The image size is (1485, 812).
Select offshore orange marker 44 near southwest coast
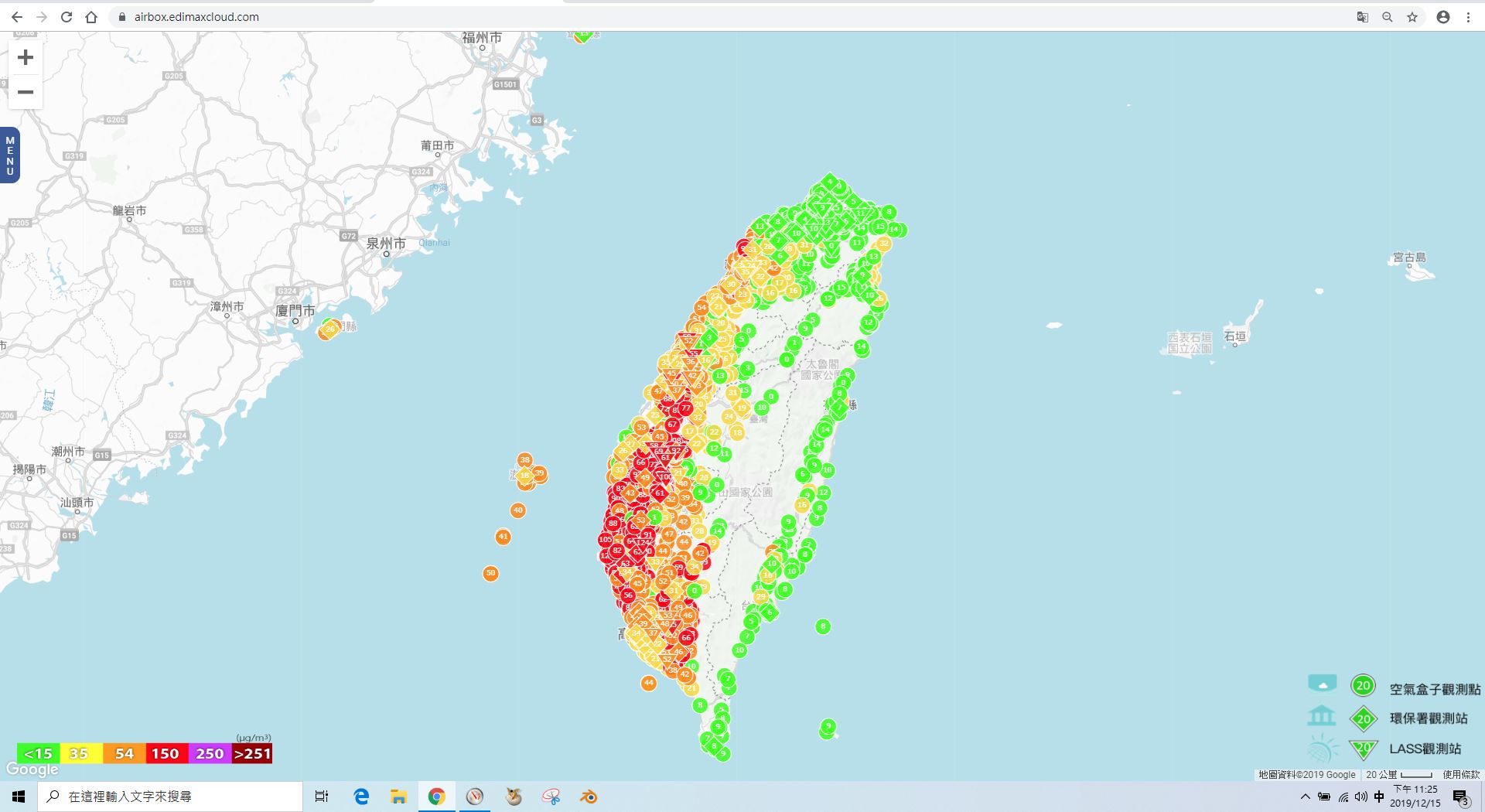pos(648,683)
